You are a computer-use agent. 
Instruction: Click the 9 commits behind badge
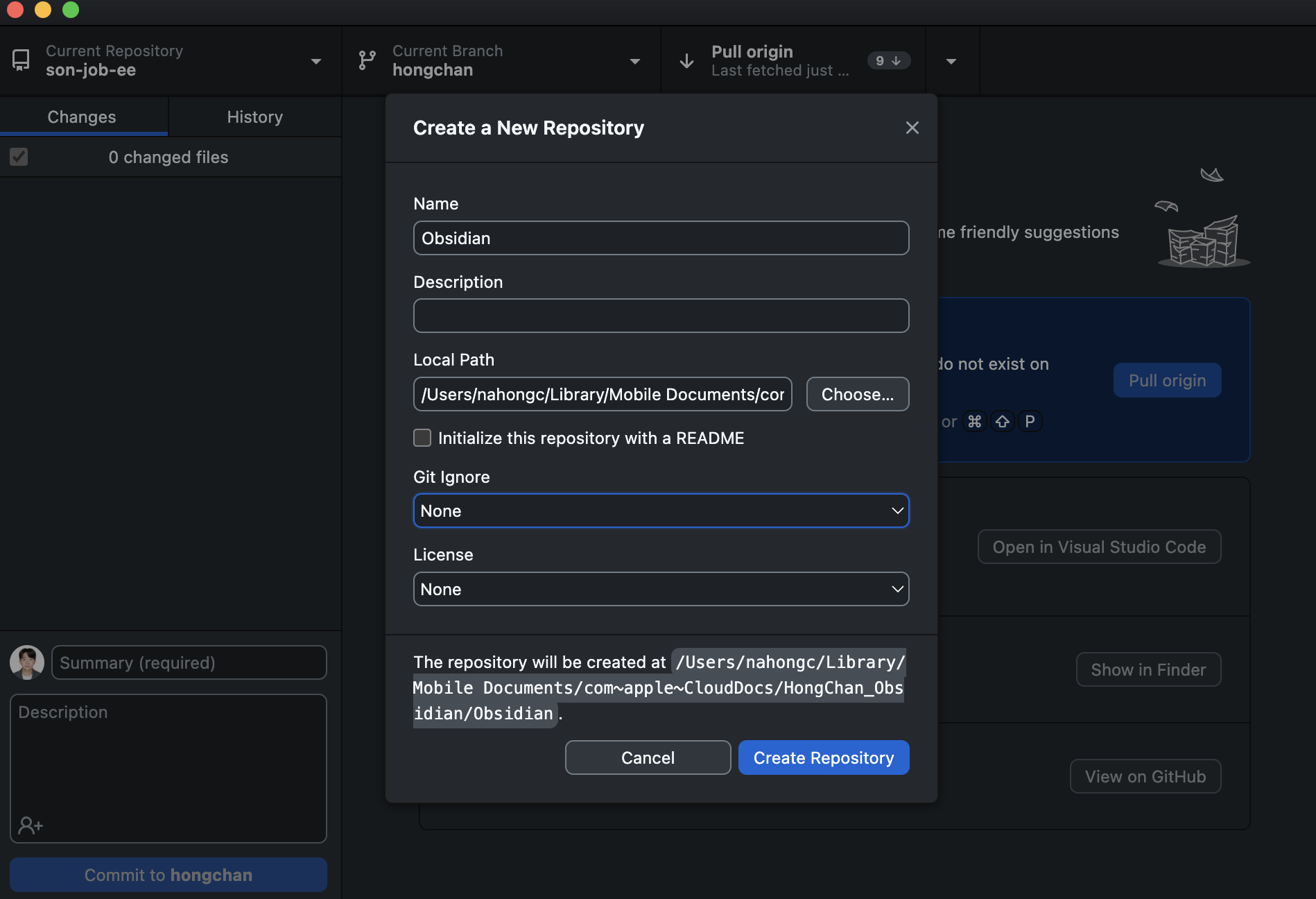888,61
